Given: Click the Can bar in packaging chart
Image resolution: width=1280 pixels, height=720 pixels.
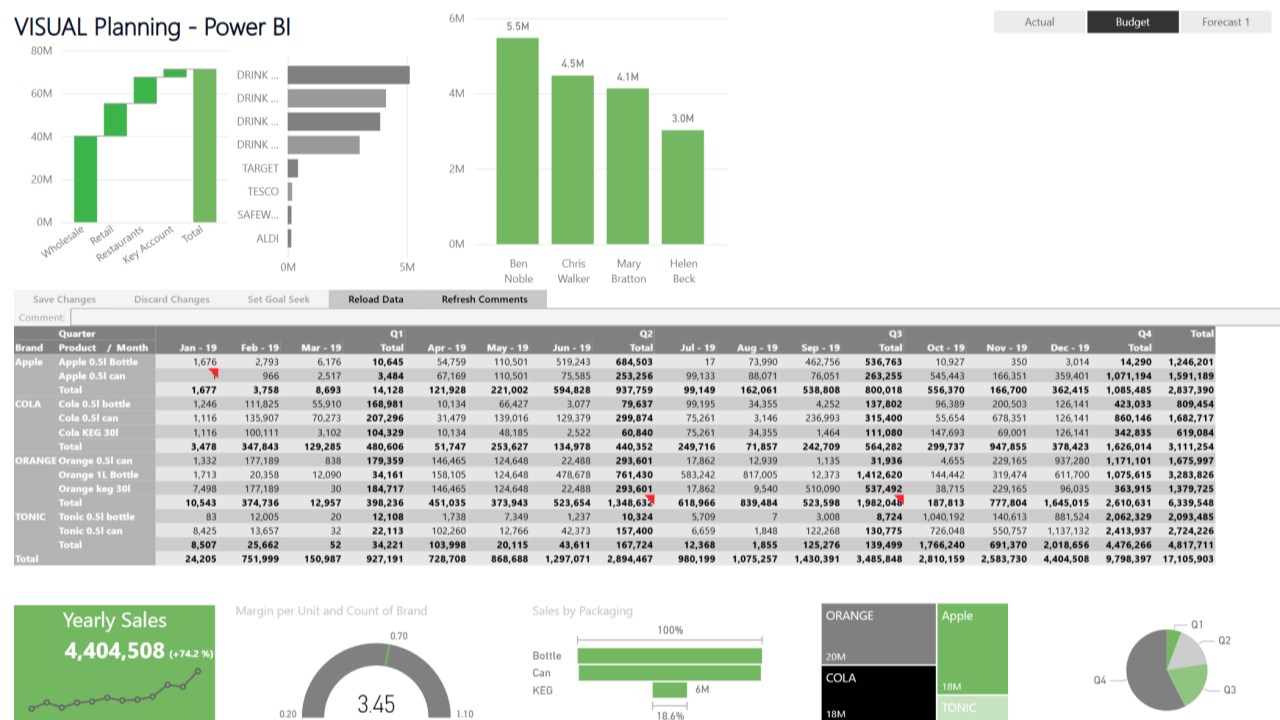Looking at the screenshot, I should pos(669,673).
